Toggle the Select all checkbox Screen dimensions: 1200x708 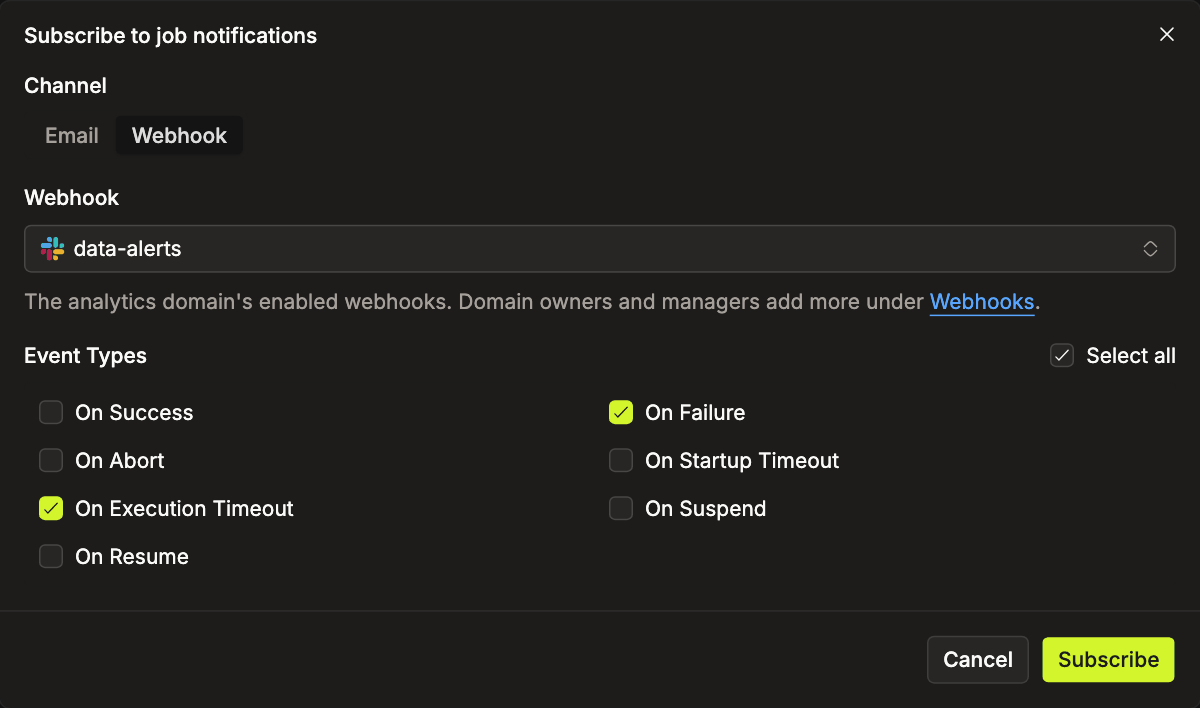click(x=1062, y=355)
